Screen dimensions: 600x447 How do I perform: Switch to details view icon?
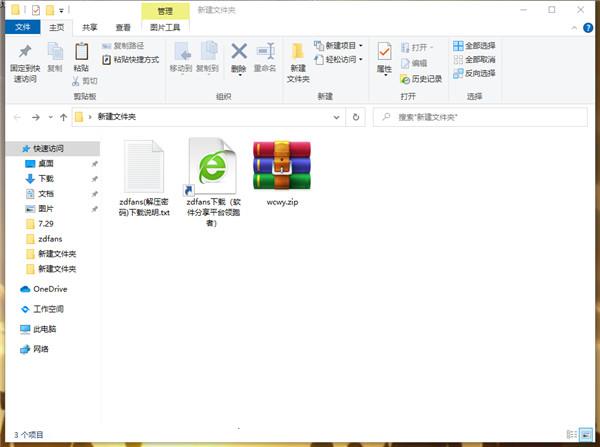(x=571, y=434)
